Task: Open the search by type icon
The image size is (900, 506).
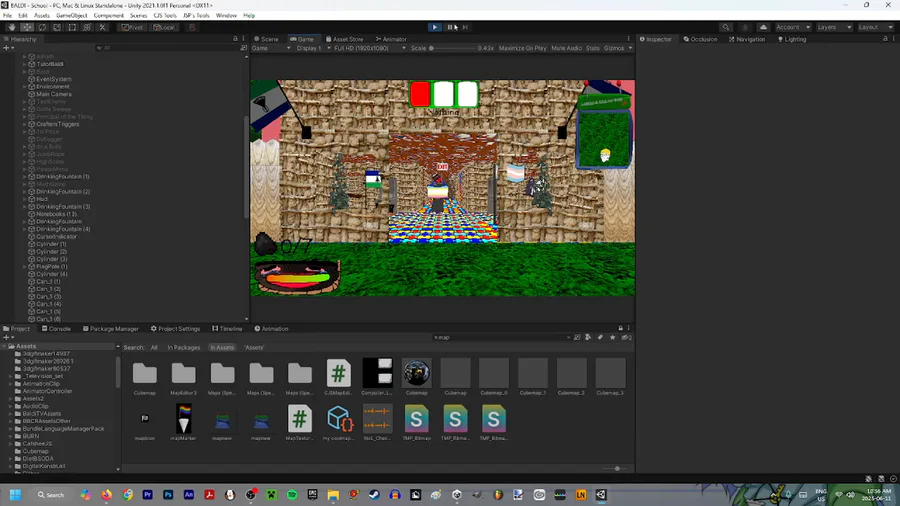Action: point(588,337)
